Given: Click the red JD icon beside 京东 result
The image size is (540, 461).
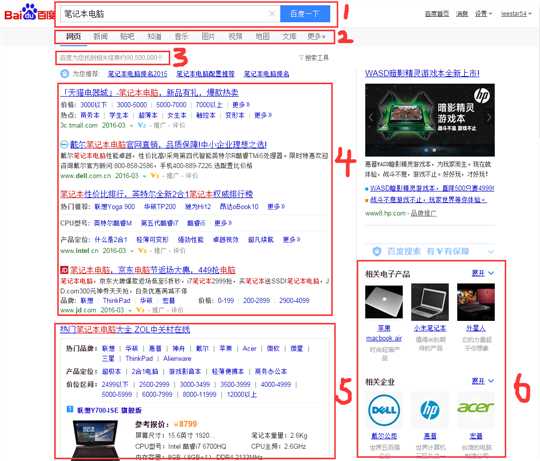Looking at the screenshot, I should (64, 270).
